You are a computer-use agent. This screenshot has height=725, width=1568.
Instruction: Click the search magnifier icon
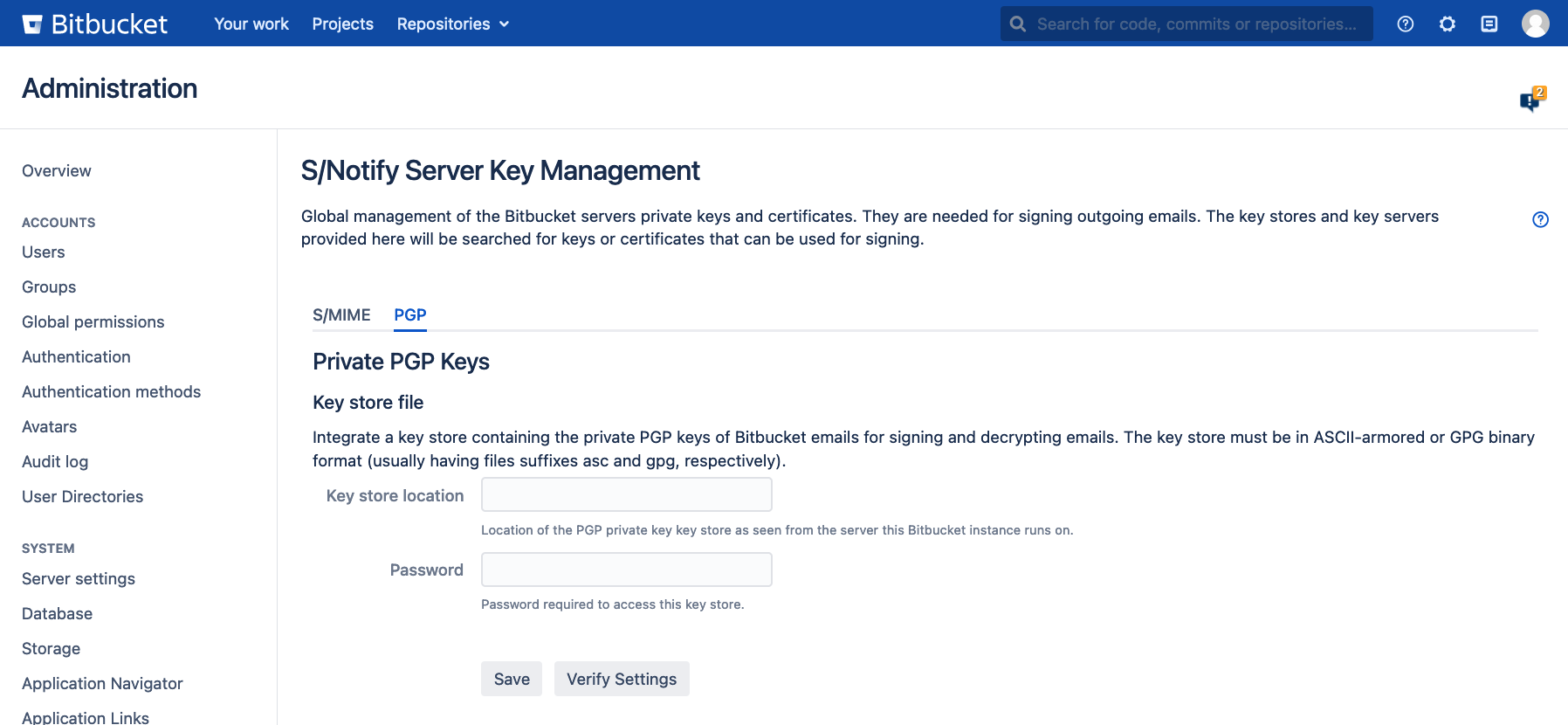click(x=1018, y=24)
